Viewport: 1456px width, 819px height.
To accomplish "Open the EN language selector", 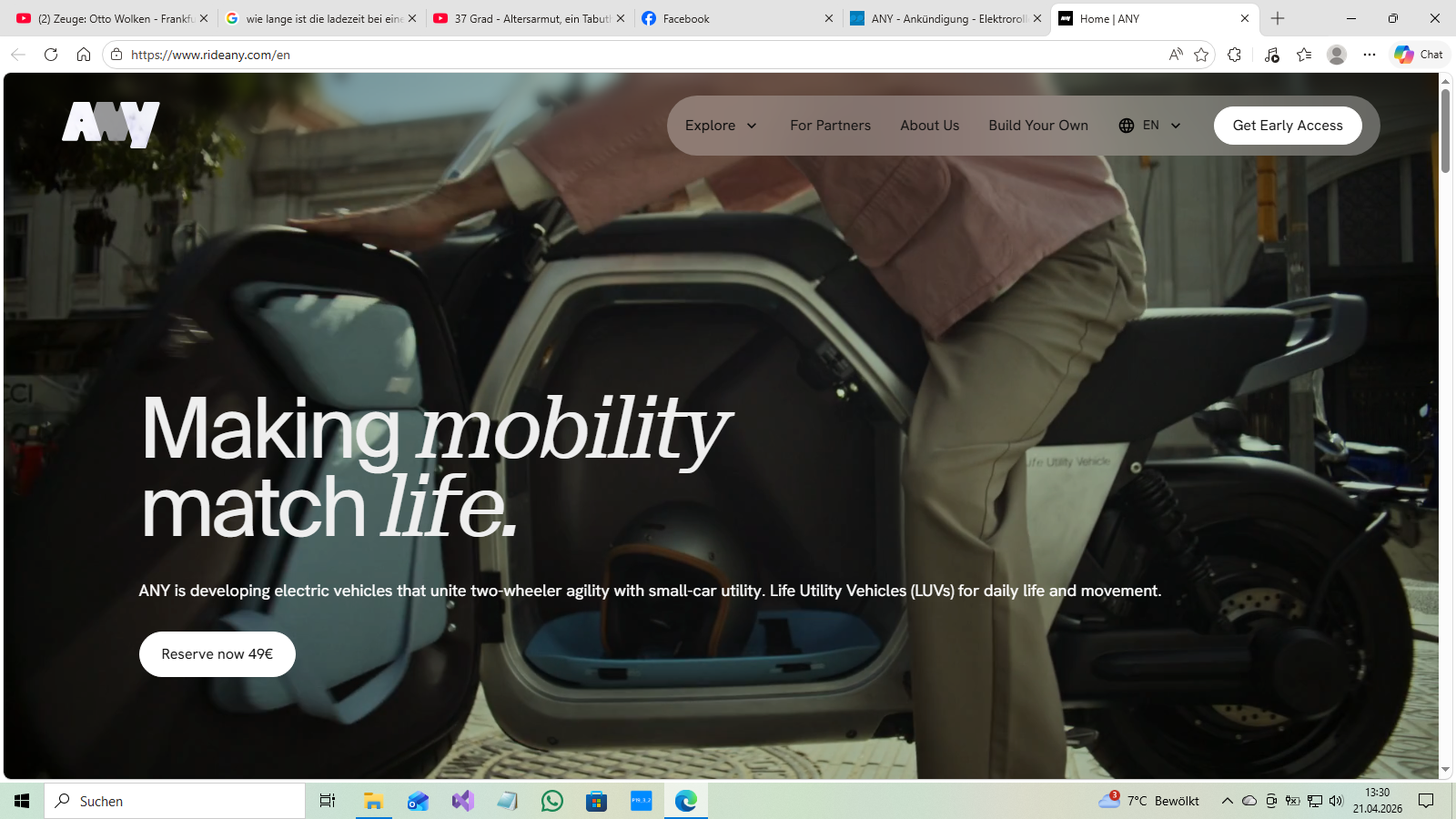I will 1149,126.
